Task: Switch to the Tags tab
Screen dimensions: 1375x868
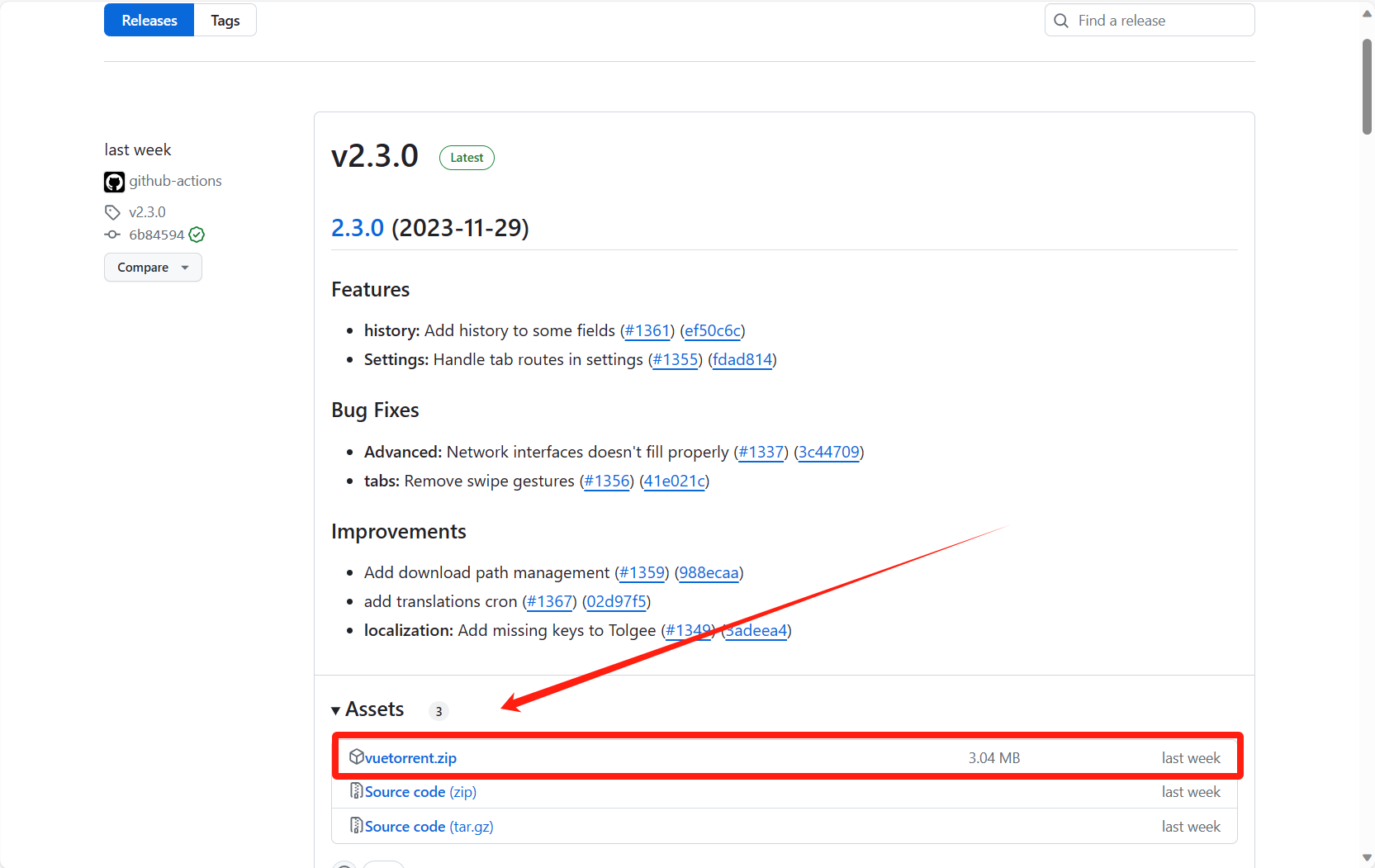Action: (x=225, y=21)
